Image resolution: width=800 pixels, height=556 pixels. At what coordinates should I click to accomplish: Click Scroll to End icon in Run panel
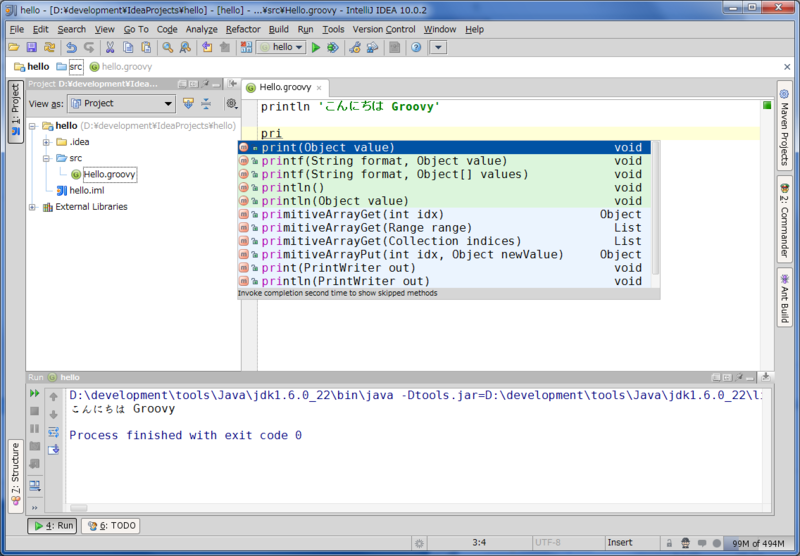coord(54,449)
